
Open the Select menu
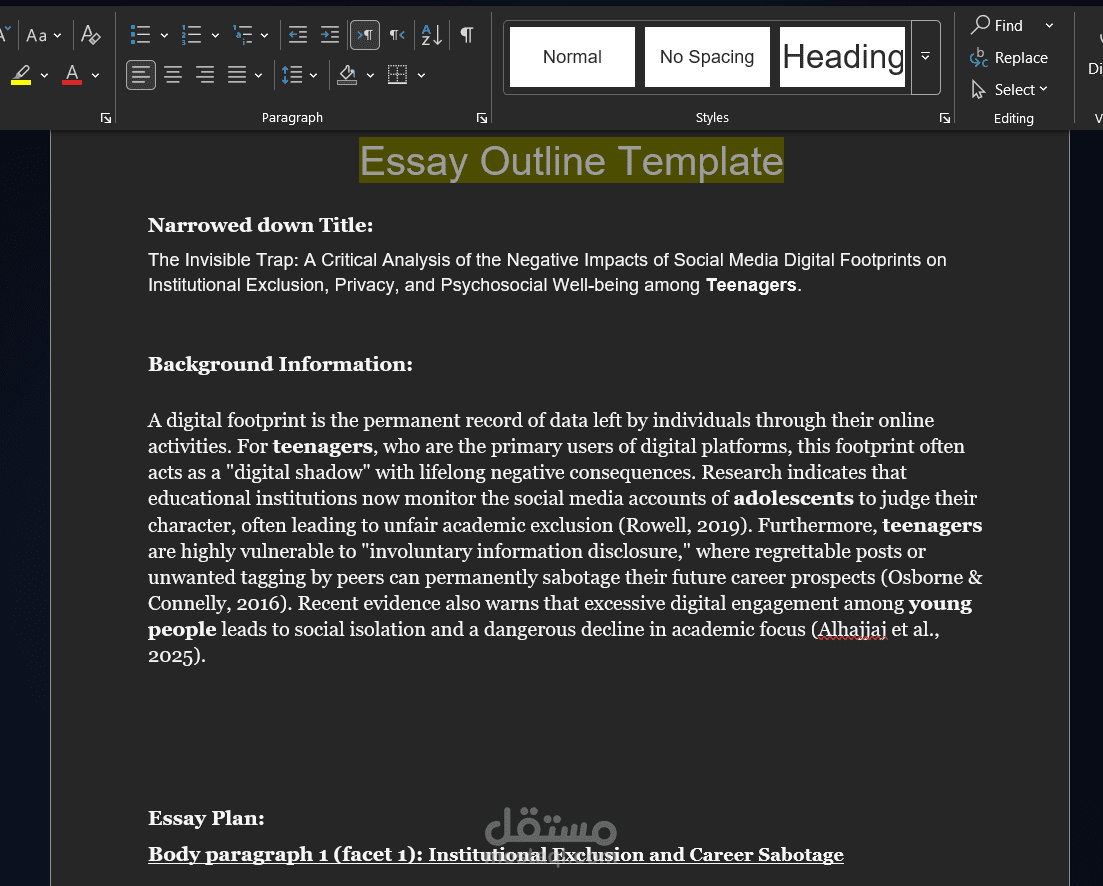coord(1013,89)
